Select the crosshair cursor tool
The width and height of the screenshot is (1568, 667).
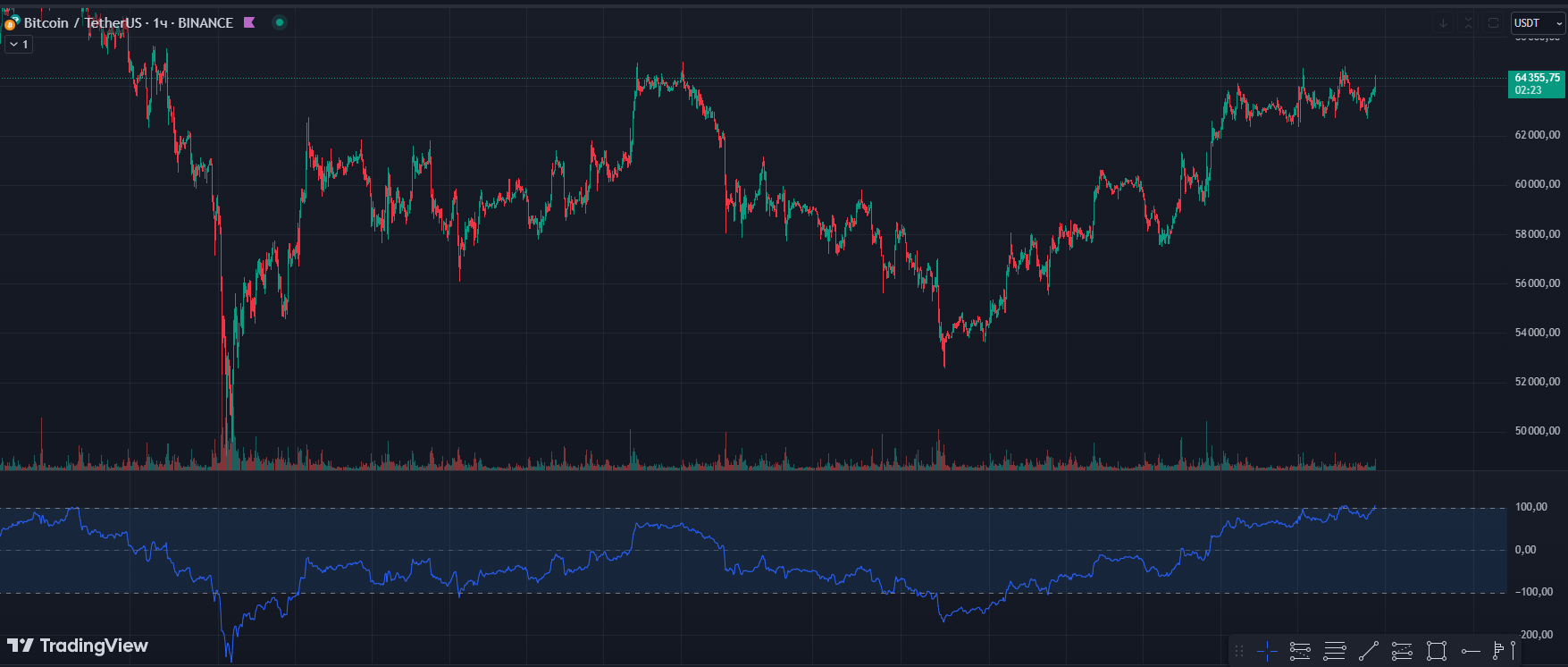1267,651
